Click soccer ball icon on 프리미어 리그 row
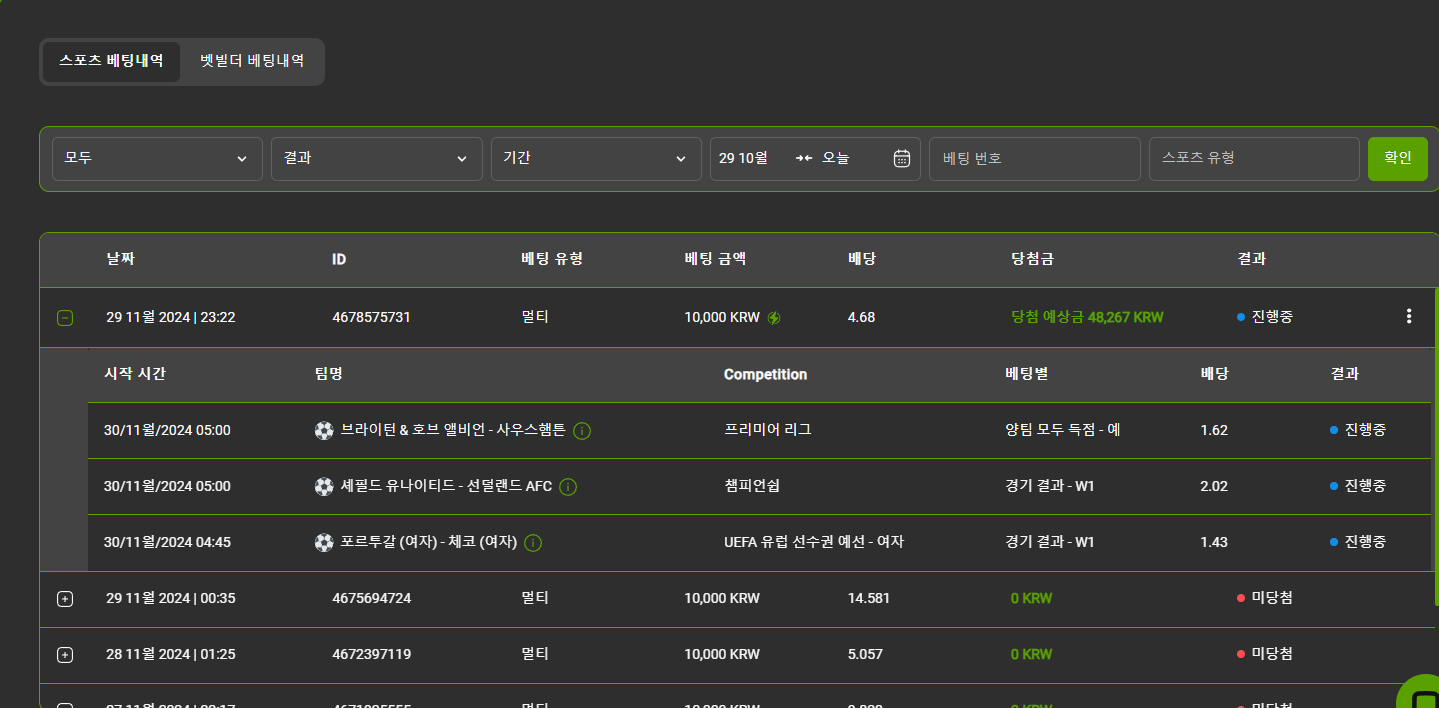 click(323, 431)
